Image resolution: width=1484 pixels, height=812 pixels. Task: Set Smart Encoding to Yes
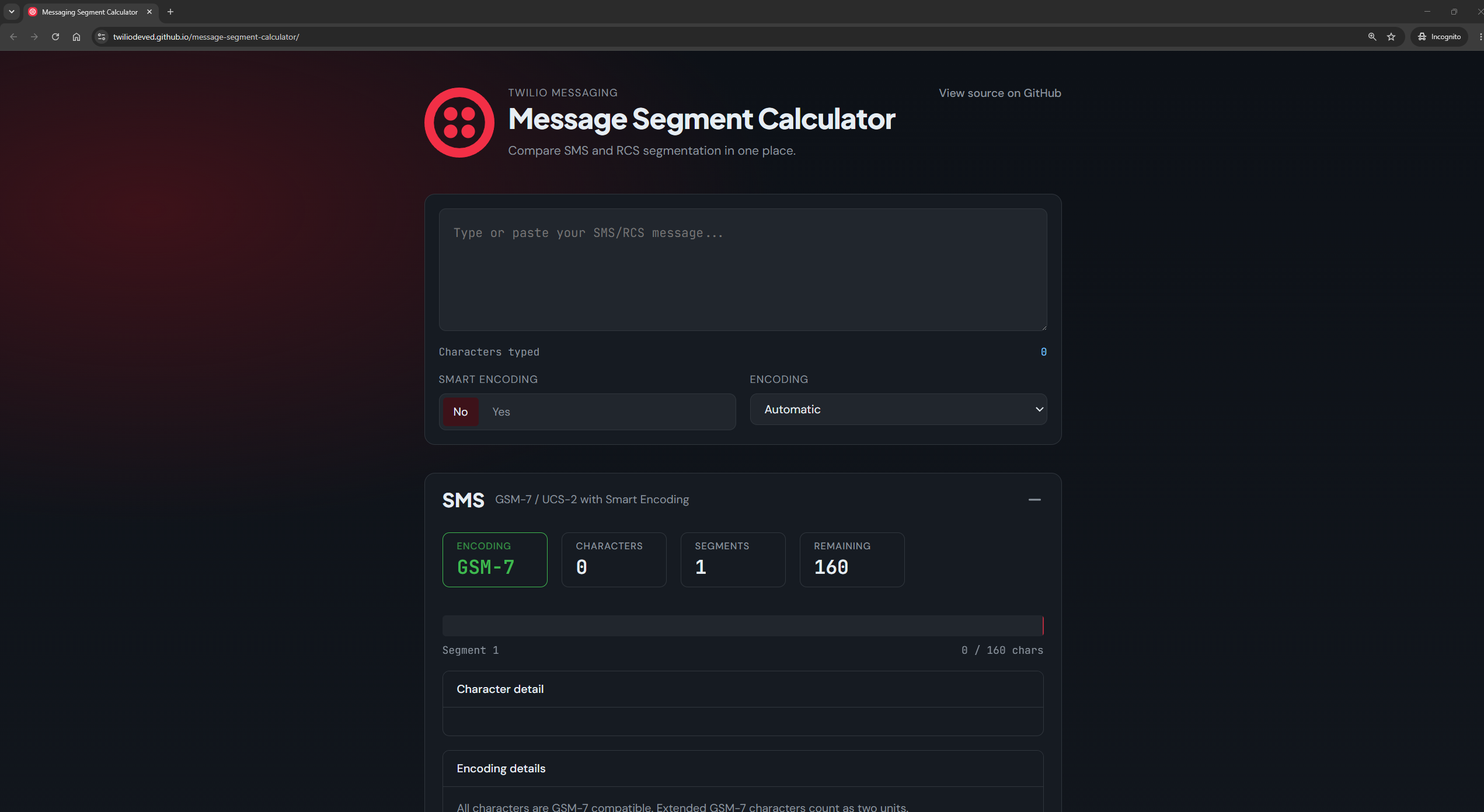(x=501, y=412)
